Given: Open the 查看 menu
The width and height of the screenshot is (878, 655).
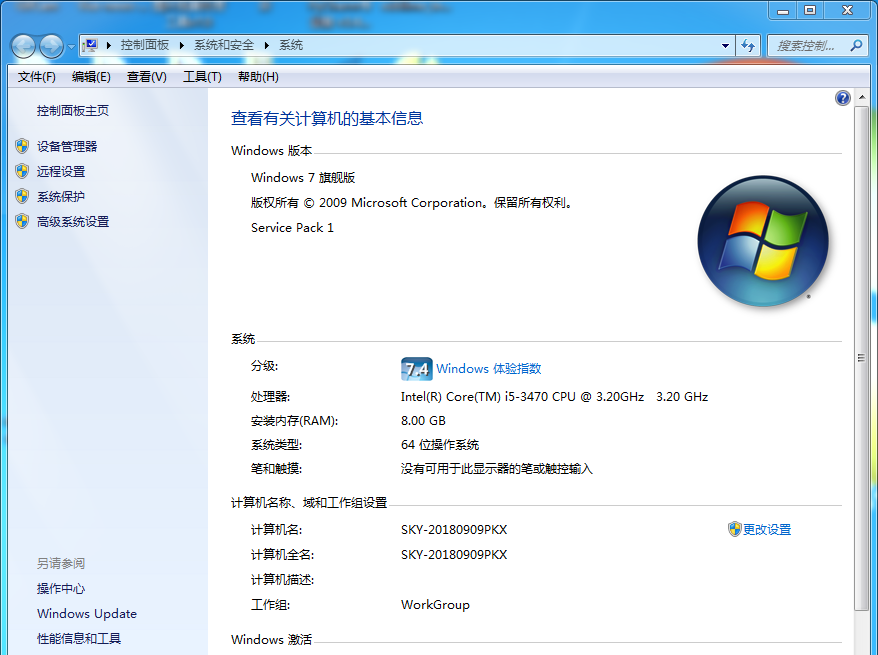Looking at the screenshot, I should 145,76.
